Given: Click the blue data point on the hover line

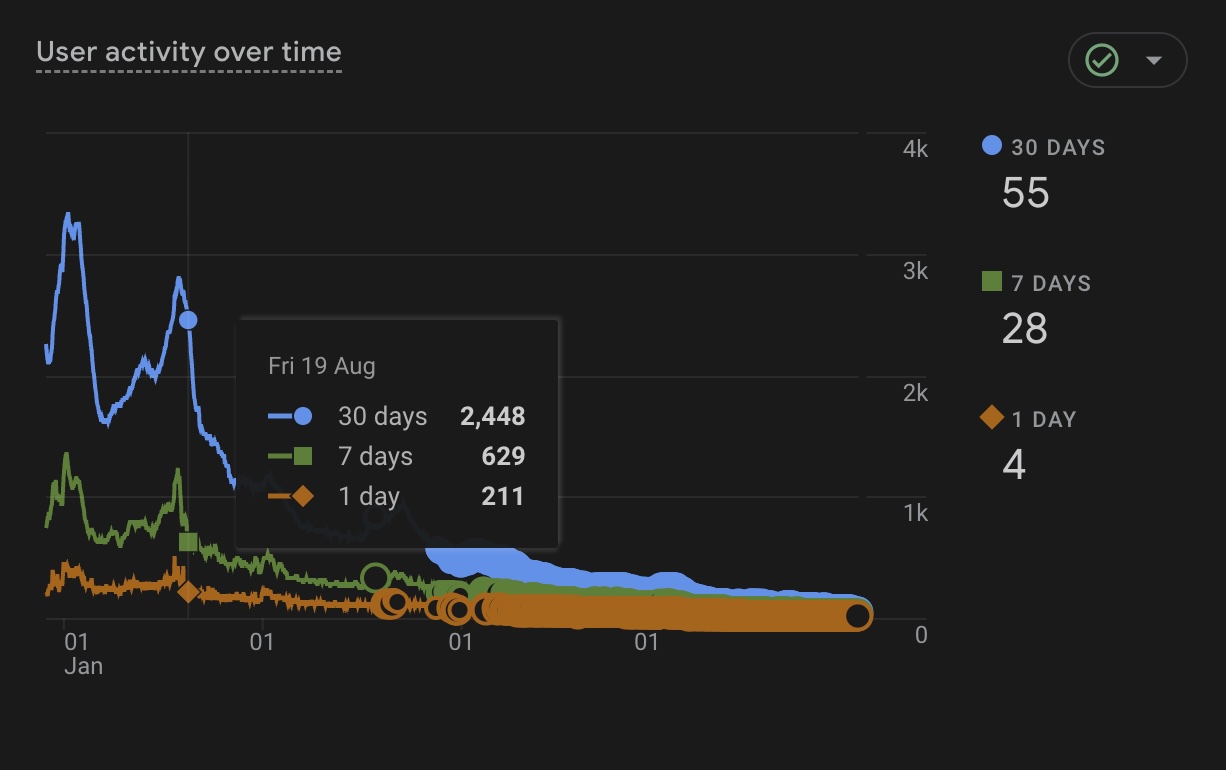Looking at the screenshot, I should [188, 320].
